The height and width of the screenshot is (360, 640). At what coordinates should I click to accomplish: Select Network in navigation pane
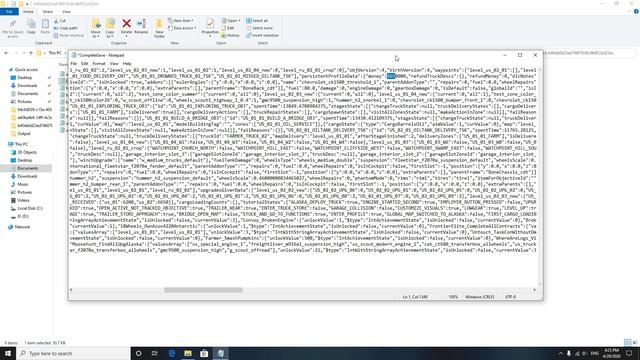[22, 227]
